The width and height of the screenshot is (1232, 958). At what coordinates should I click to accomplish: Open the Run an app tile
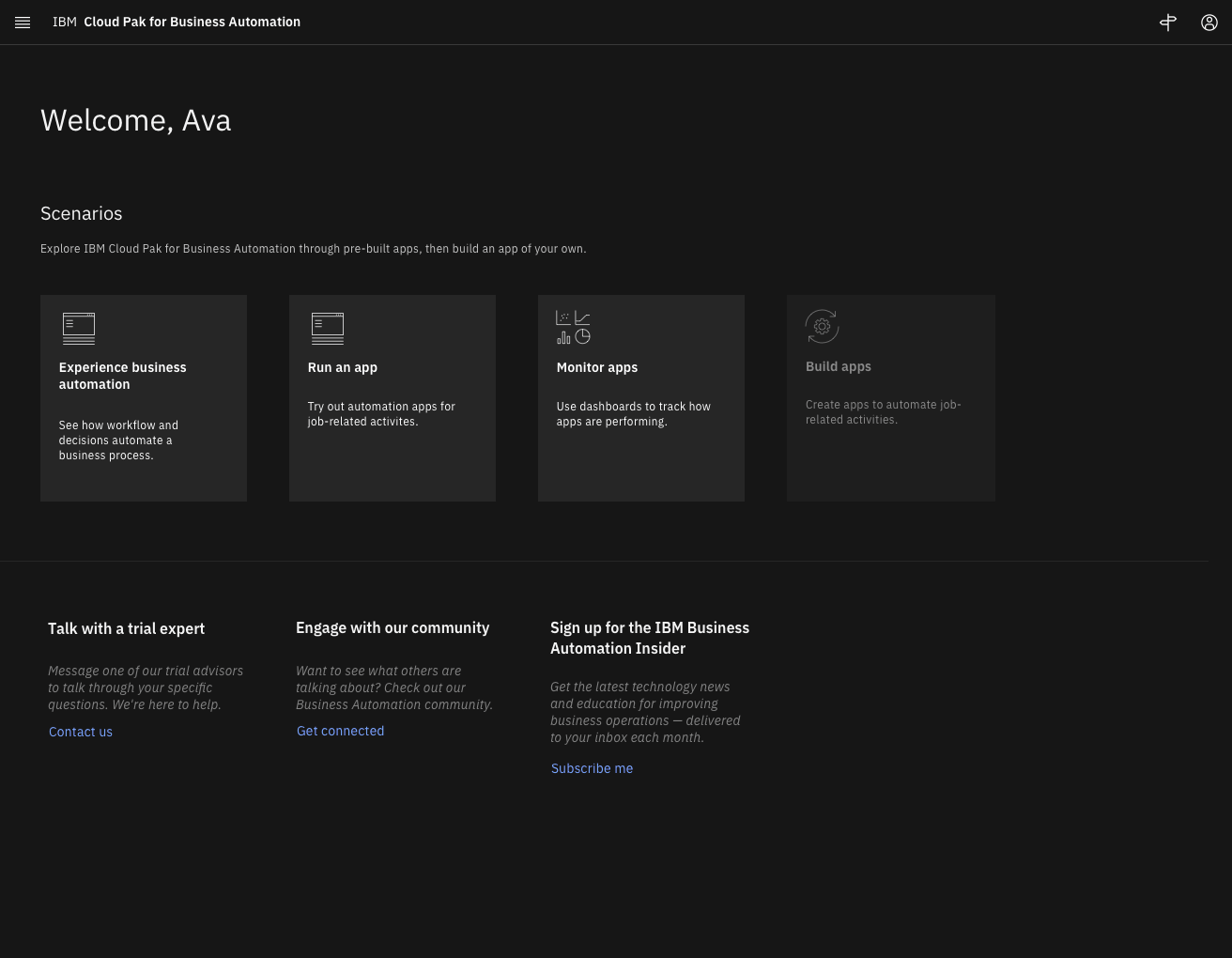tap(393, 398)
